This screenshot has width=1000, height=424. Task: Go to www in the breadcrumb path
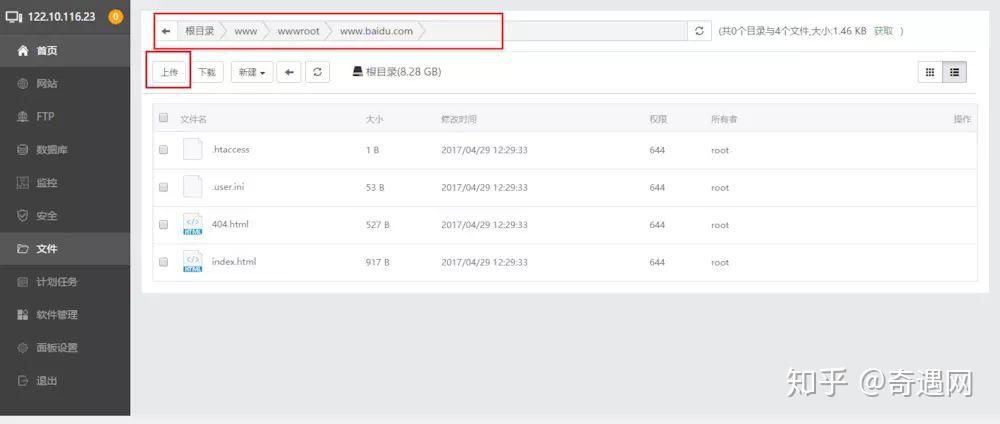[x=246, y=31]
